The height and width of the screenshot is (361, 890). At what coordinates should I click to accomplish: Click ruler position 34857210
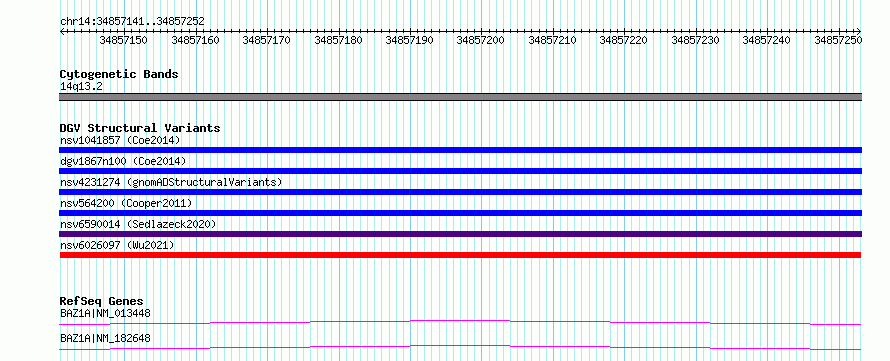(x=552, y=40)
